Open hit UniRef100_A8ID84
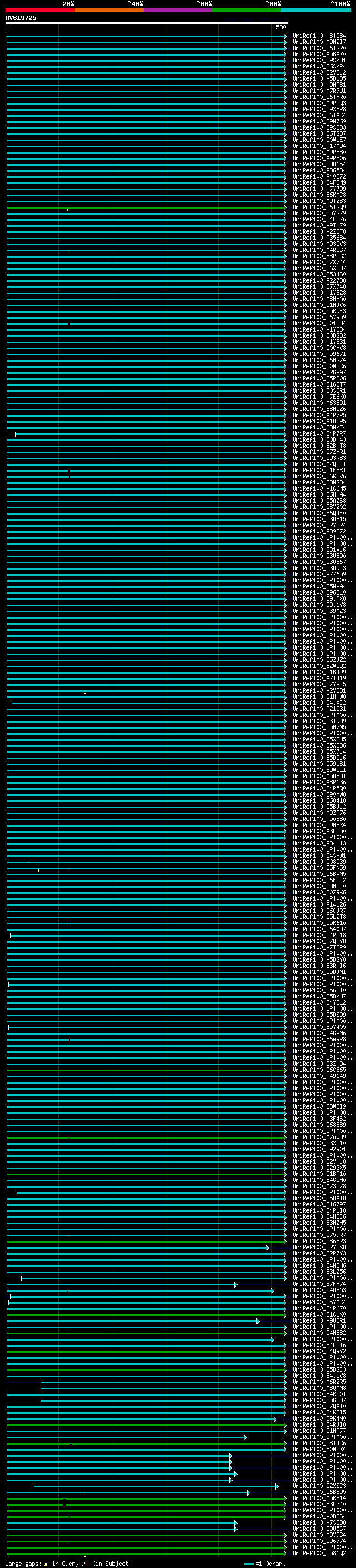Image resolution: width=356 pixels, height=1568 pixels. [x=319, y=36]
